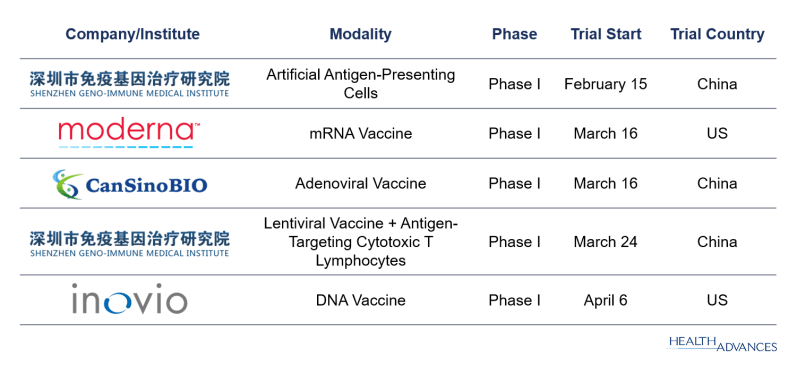Click the Inovio logo
Screen dimensions: 797x365
(130, 299)
